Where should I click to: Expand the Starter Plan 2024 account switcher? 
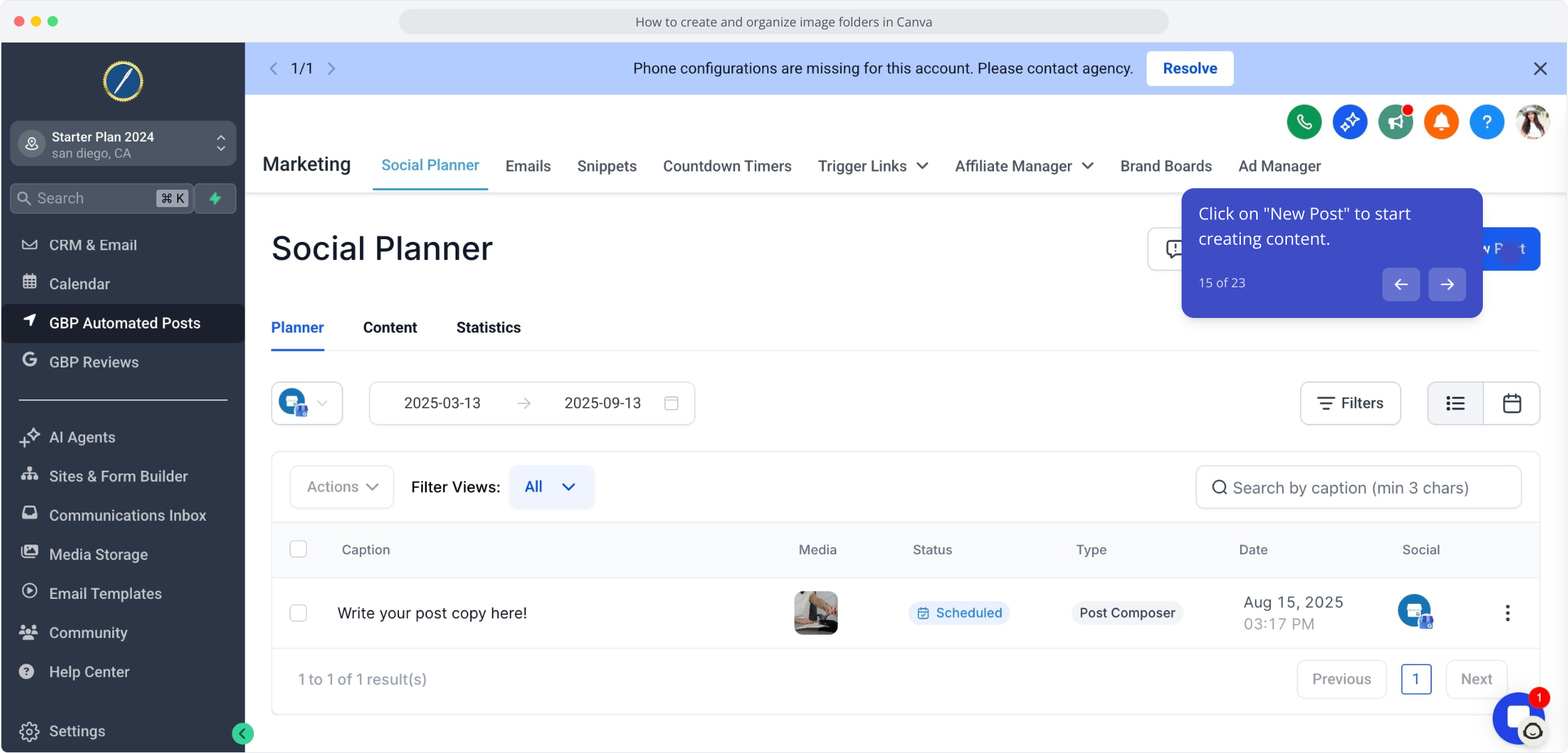click(x=123, y=144)
